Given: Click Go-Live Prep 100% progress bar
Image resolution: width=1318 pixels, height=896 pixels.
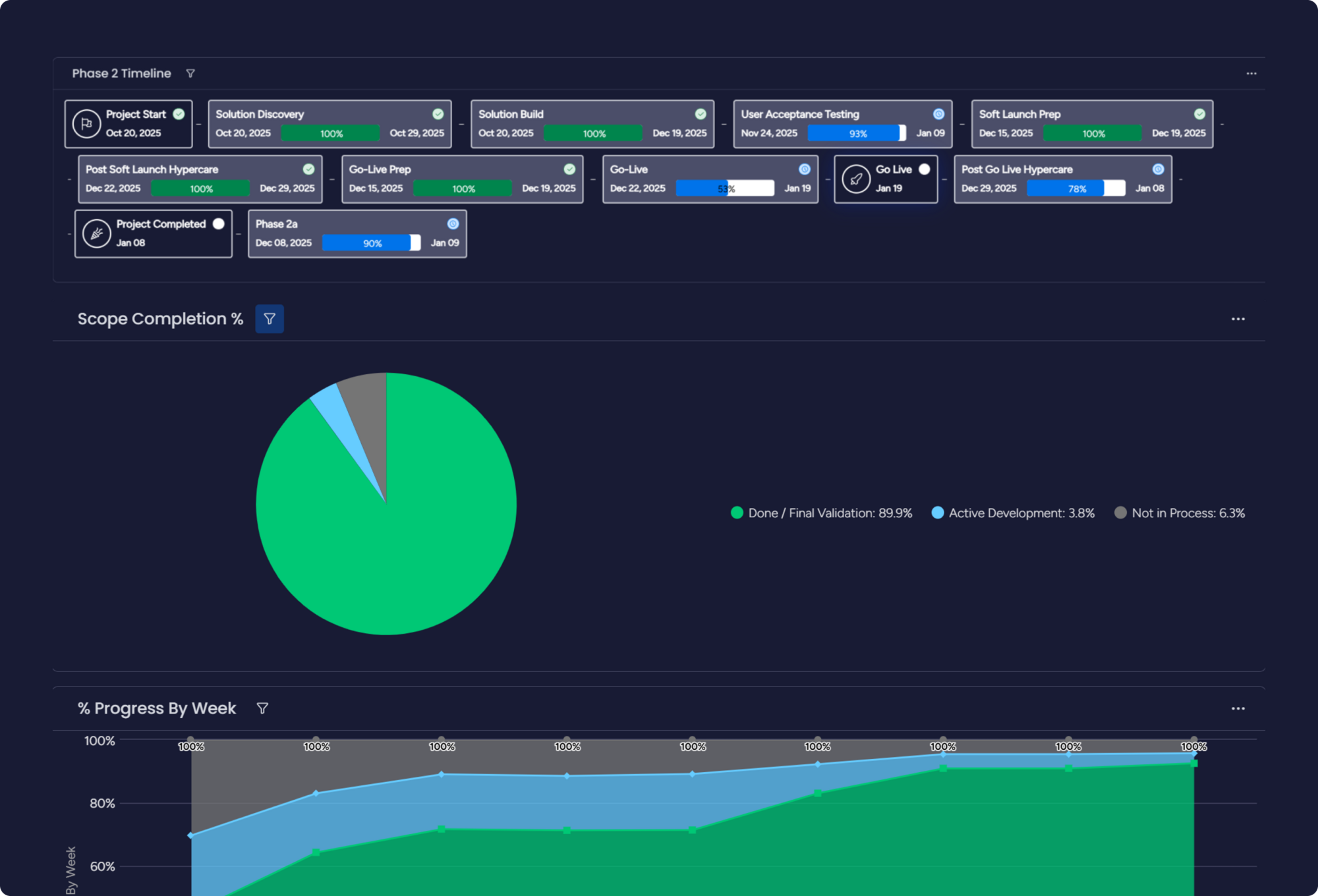Looking at the screenshot, I should 463,188.
